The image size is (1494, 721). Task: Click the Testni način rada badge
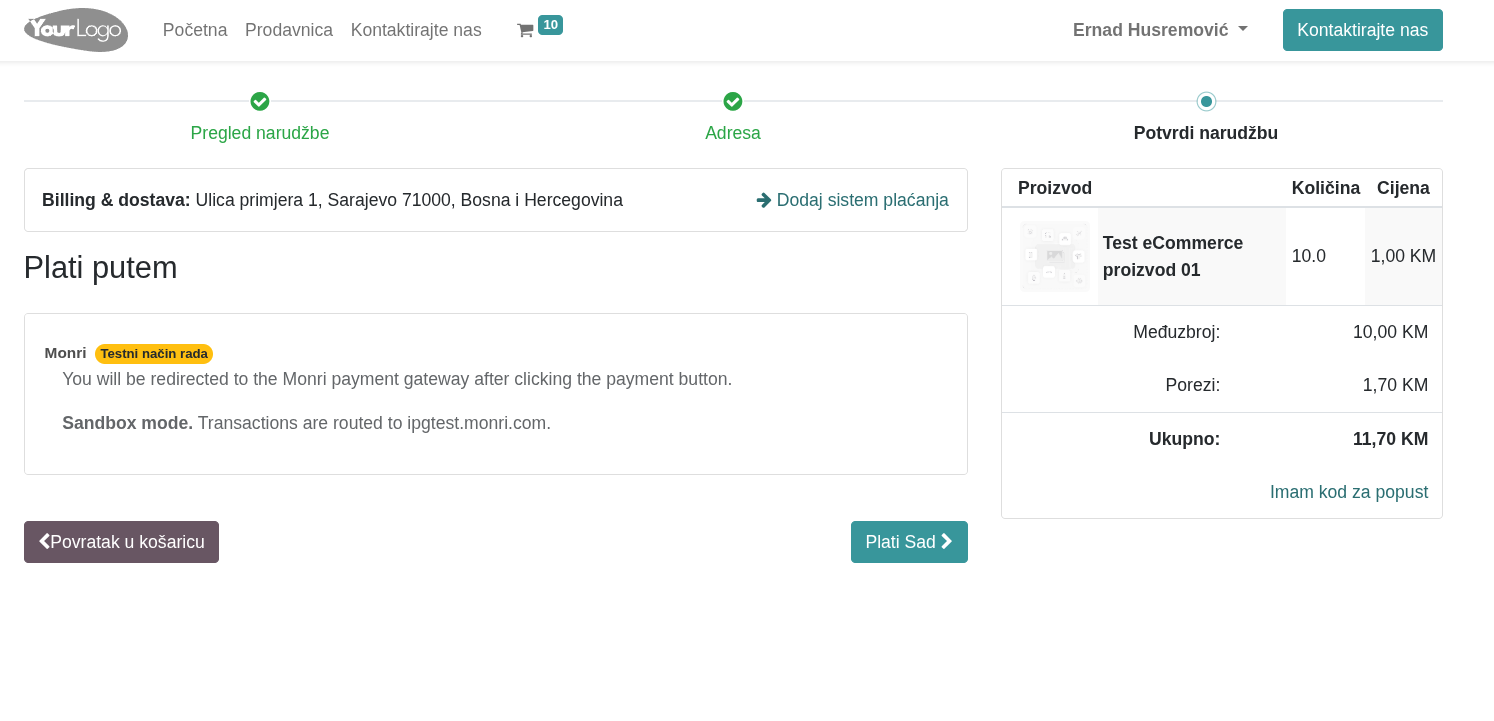click(x=154, y=354)
